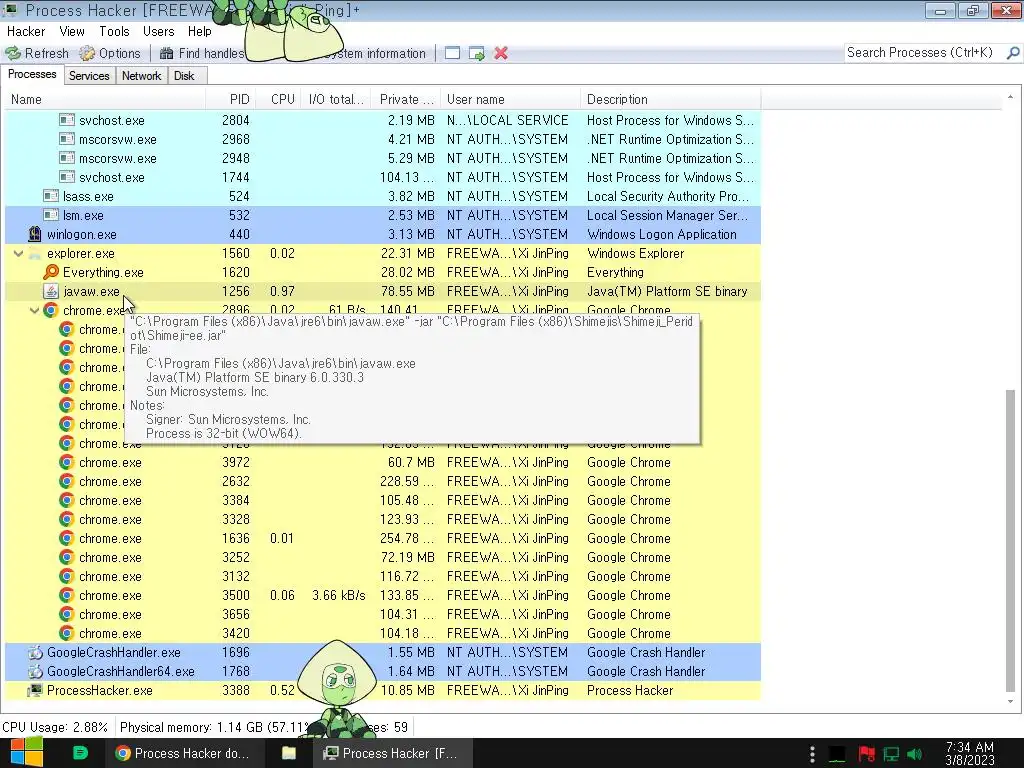Open the Users menu
The image size is (1024, 768).
159,31
